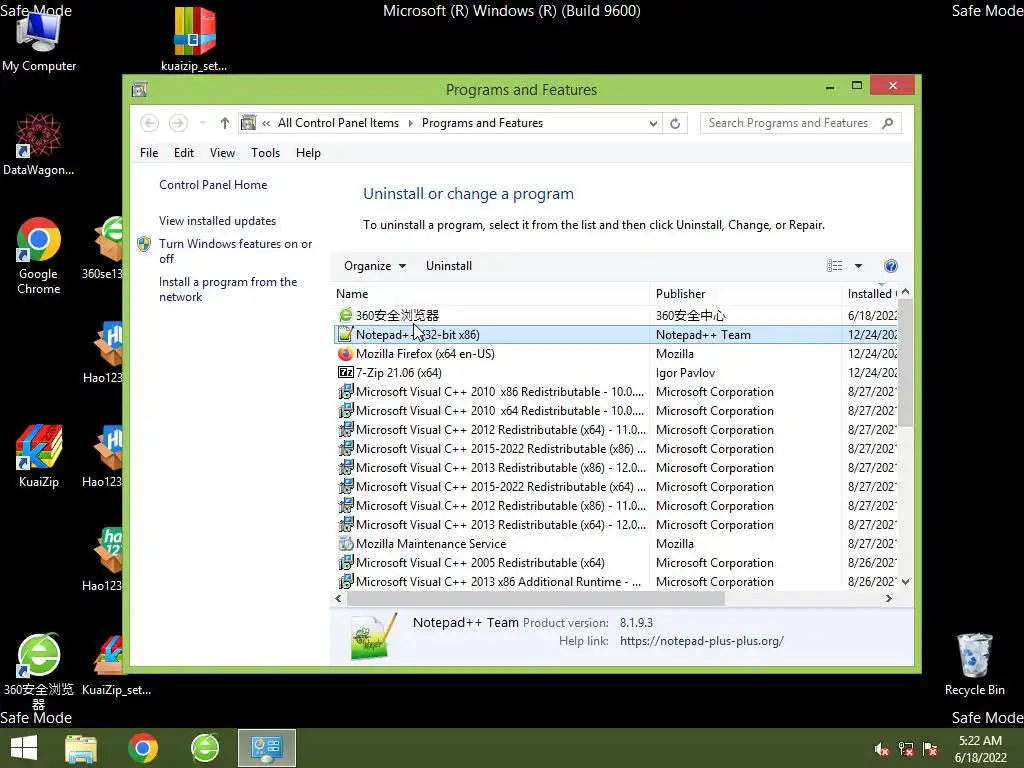
Task: Open the notepad-plus-plus.org help link
Action: [x=702, y=641]
